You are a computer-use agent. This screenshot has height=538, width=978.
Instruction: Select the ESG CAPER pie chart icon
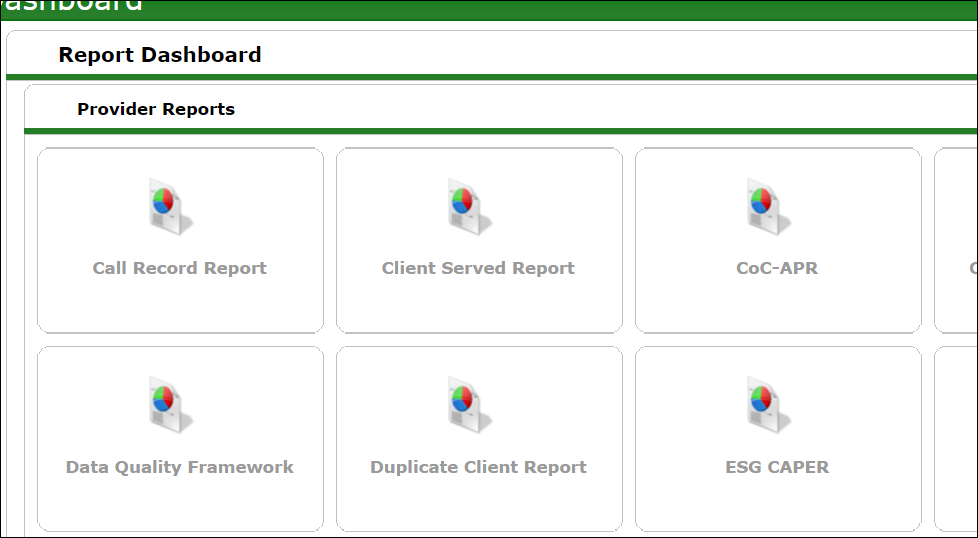pyautogui.click(x=768, y=405)
